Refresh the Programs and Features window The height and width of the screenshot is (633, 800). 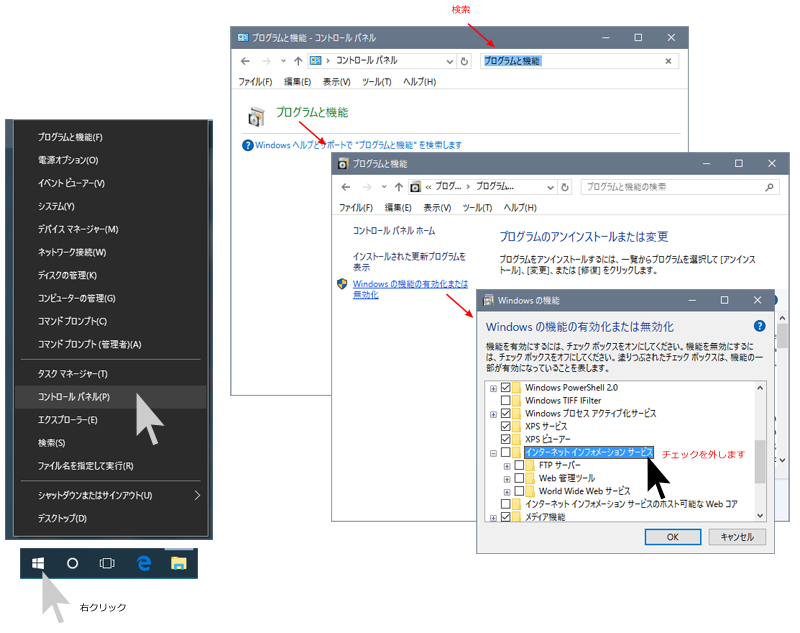point(565,187)
